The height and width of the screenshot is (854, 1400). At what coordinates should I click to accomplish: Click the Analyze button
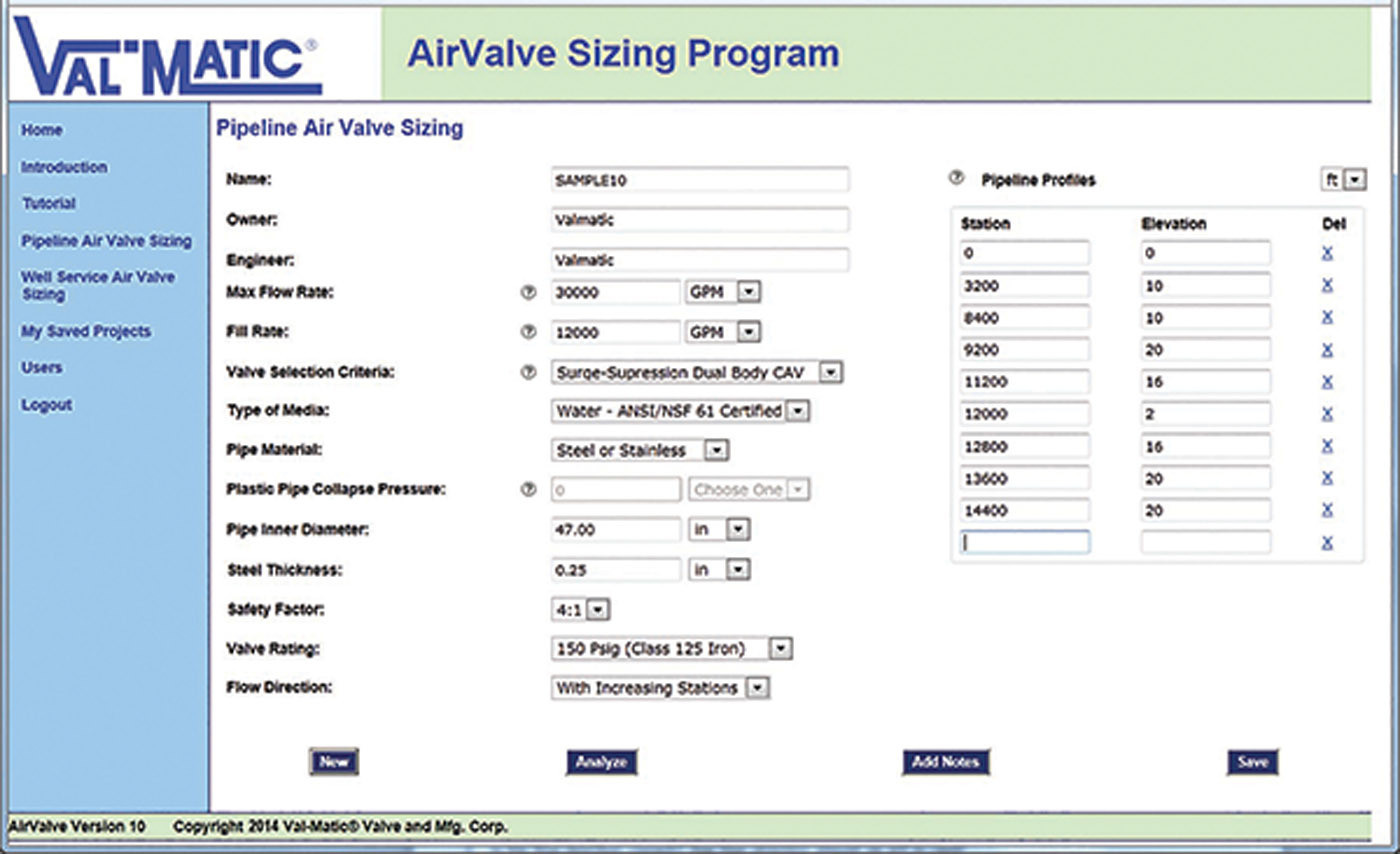601,762
